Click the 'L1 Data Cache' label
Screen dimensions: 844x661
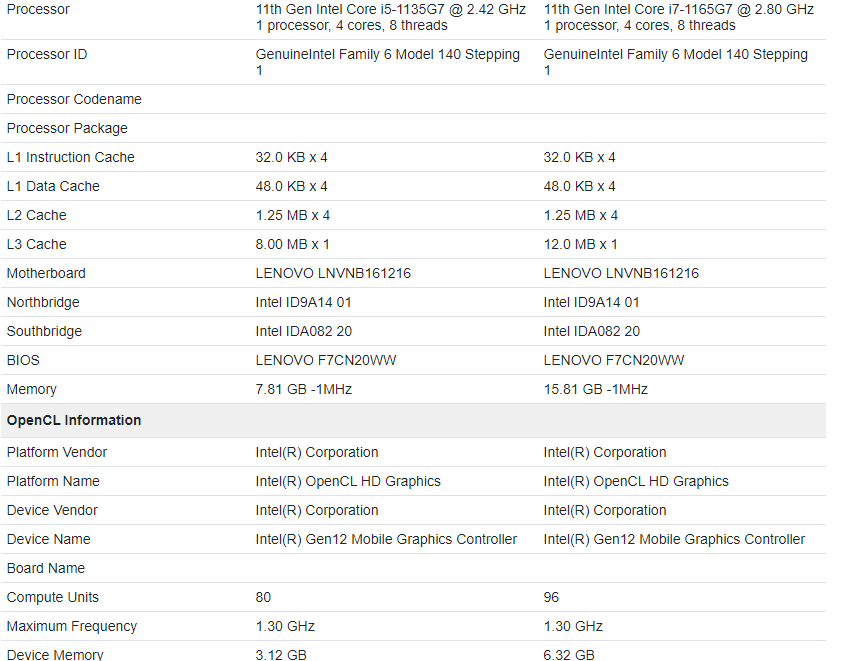(x=53, y=187)
